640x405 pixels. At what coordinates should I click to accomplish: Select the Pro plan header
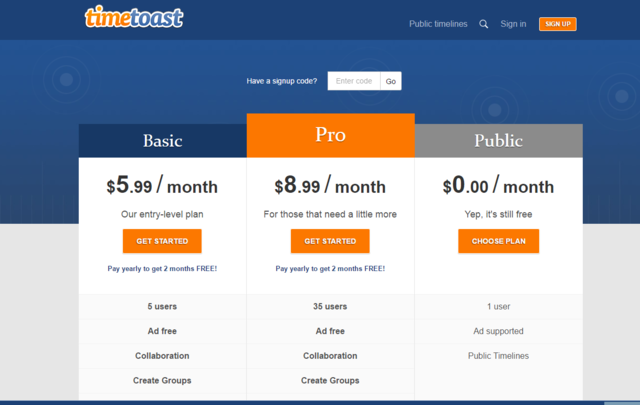(x=331, y=135)
